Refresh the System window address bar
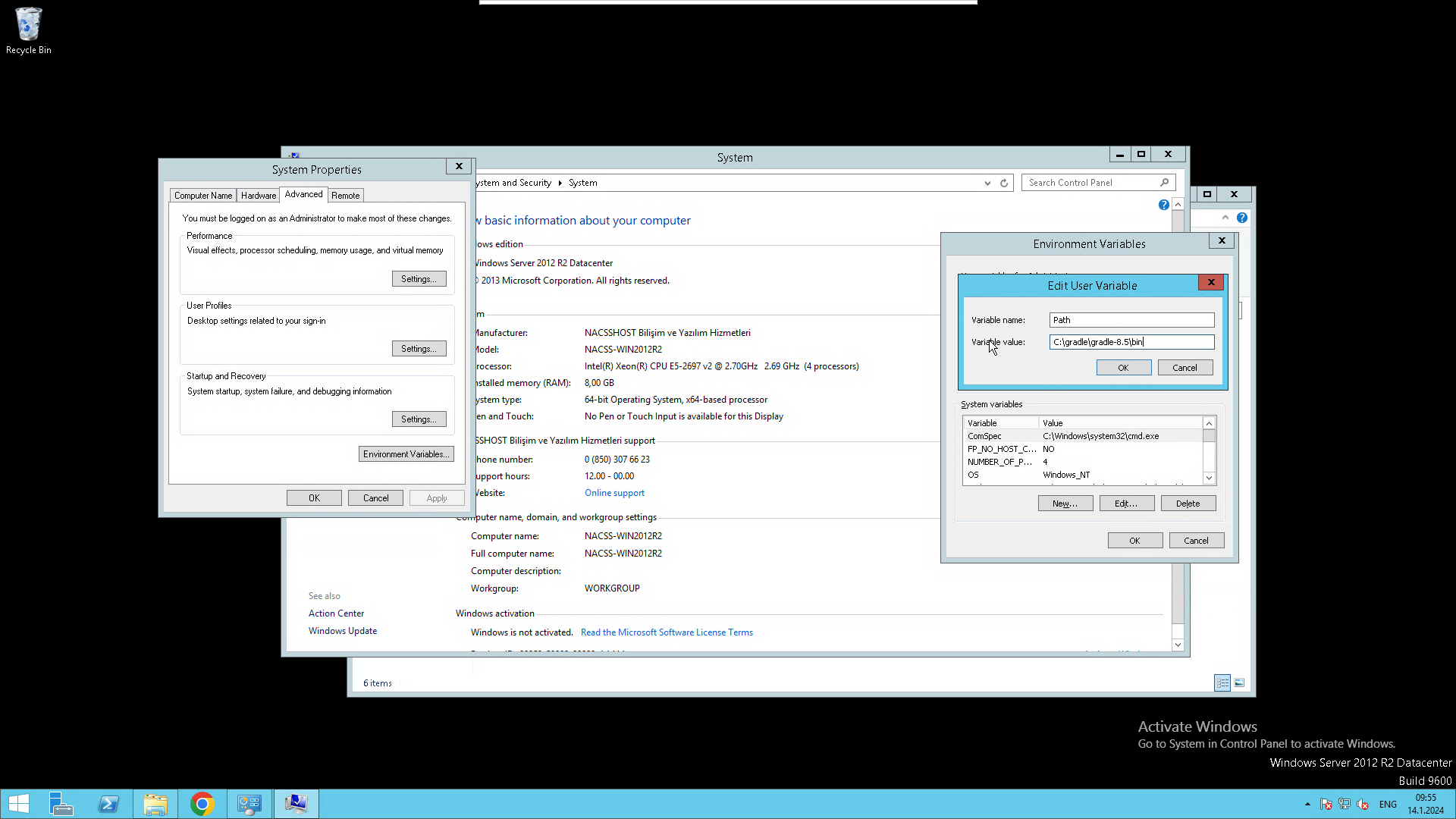The height and width of the screenshot is (819, 1456). click(1004, 183)
